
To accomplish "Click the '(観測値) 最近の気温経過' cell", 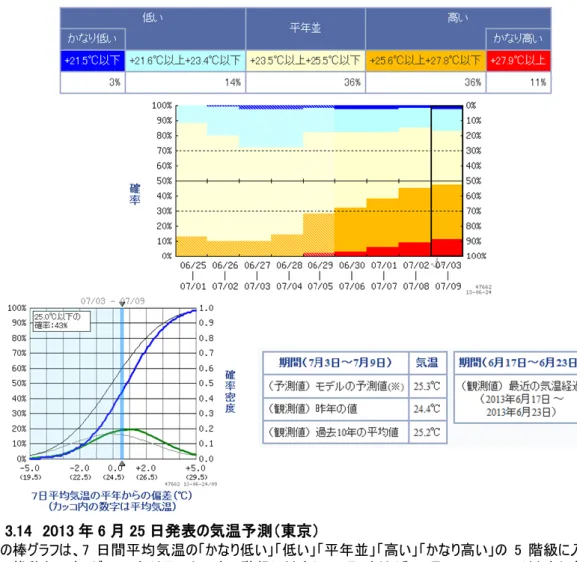I will (516, 399).
